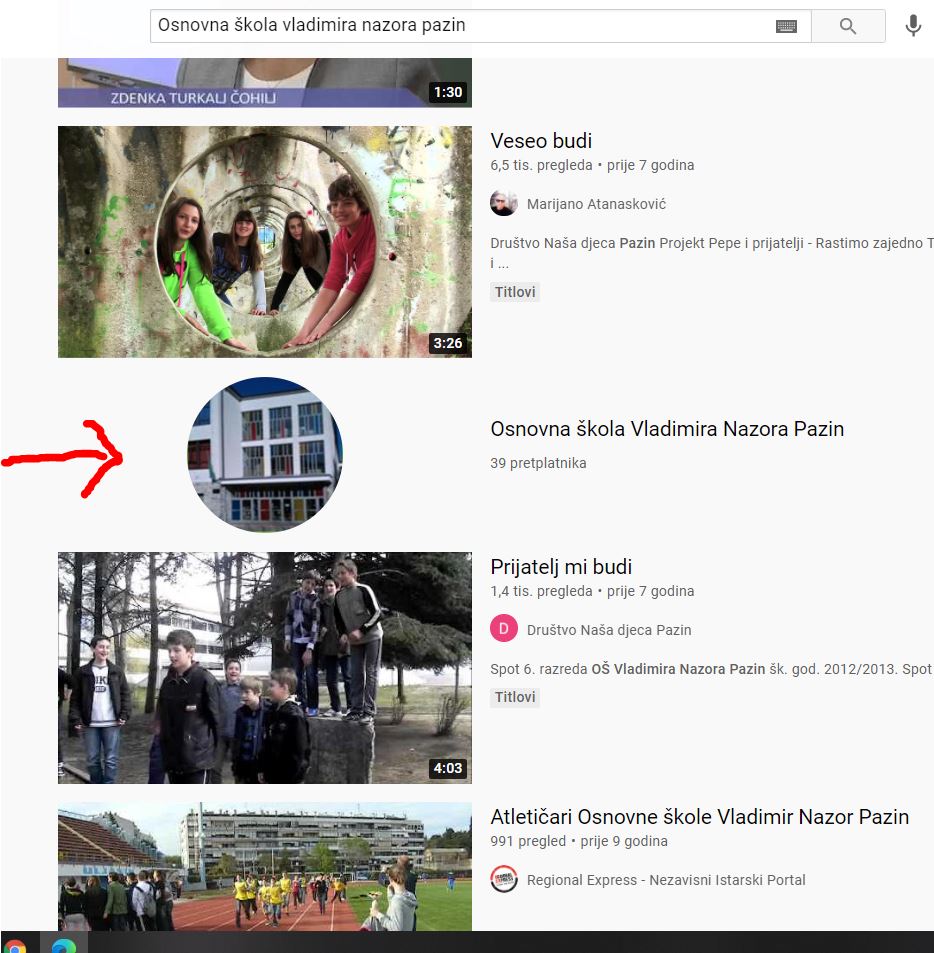Click the 3:26 duration badge

448,343
